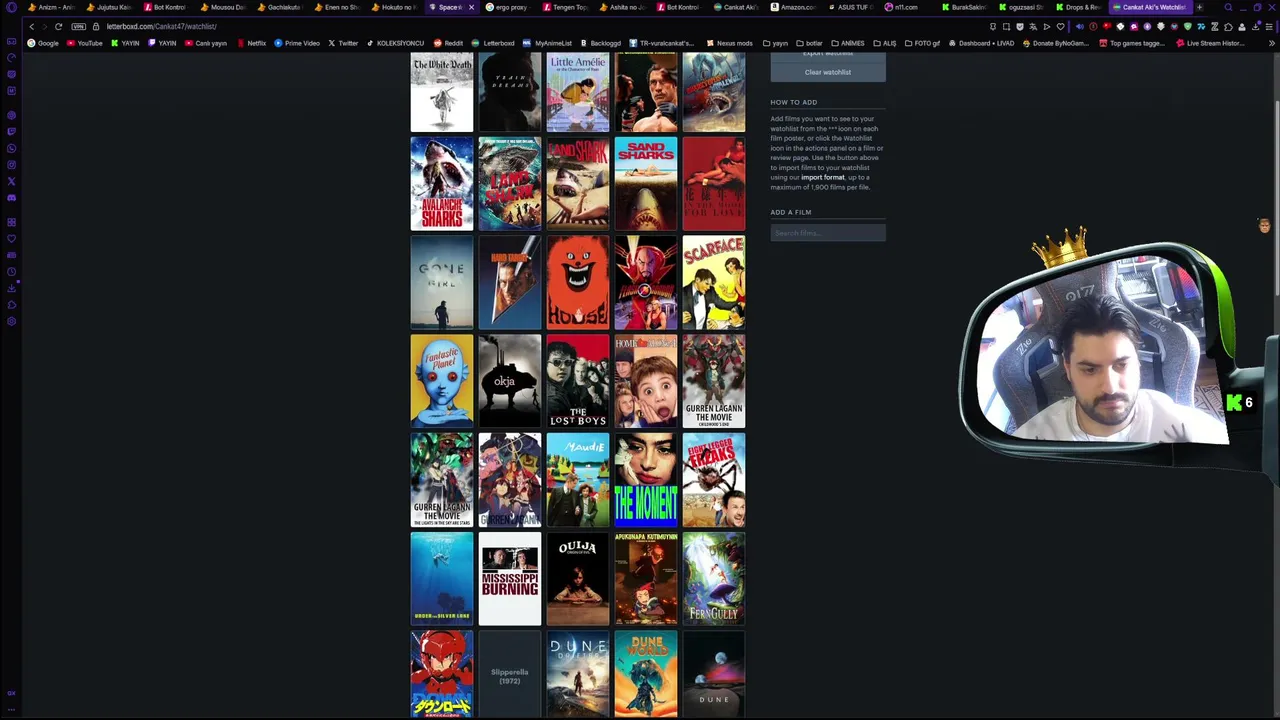This screenshot has width=1280, height=720.
Task: Expand the FOTO gif bookmarks folder
Action: click(921, 43)
